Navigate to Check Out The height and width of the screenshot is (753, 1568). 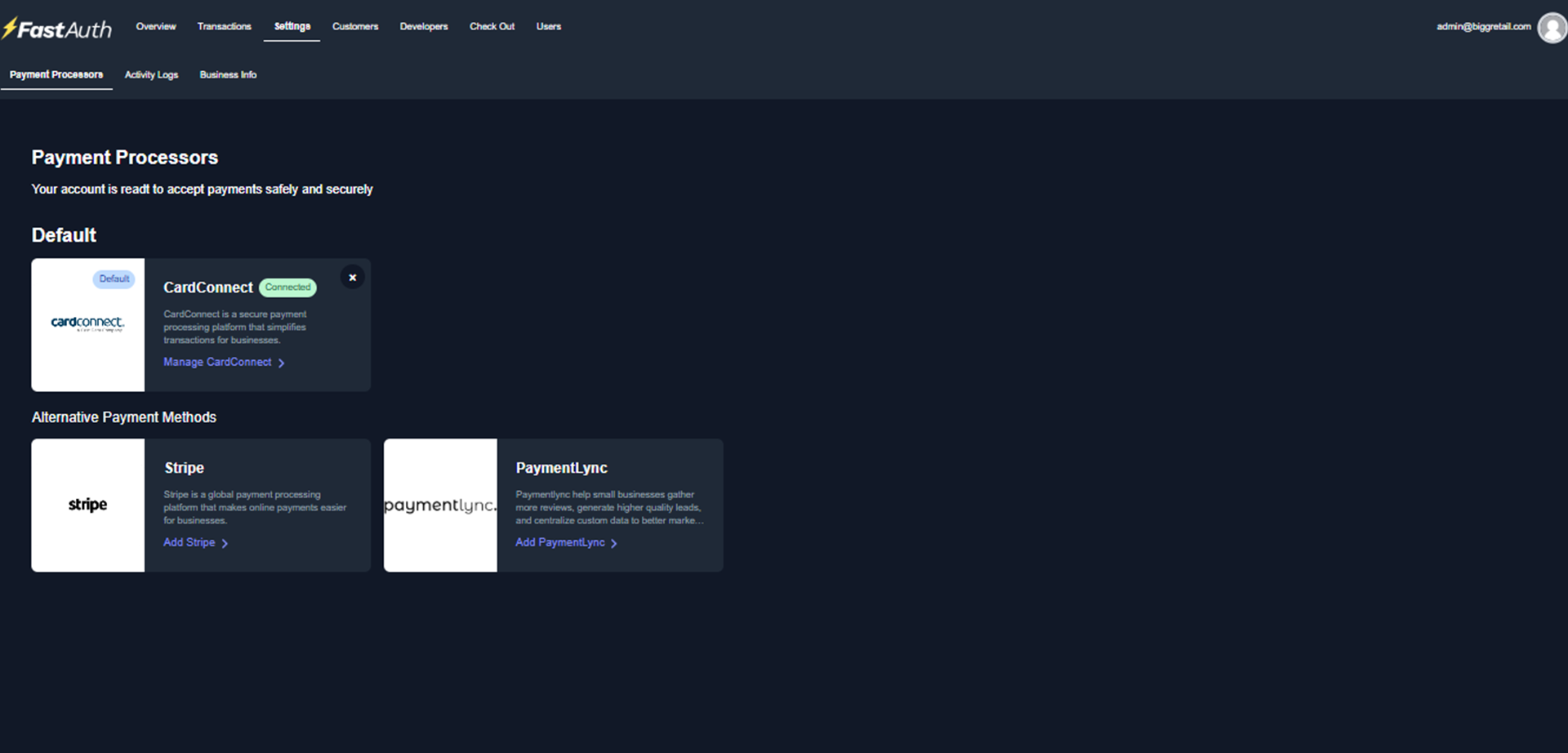[492, 26]
